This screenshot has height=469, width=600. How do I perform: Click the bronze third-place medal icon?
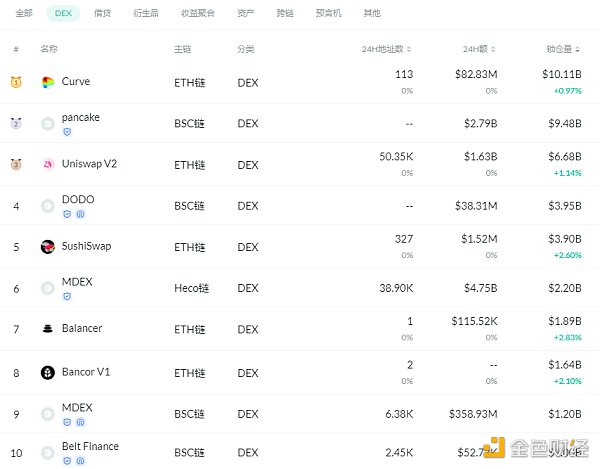(x=16, y=164)
